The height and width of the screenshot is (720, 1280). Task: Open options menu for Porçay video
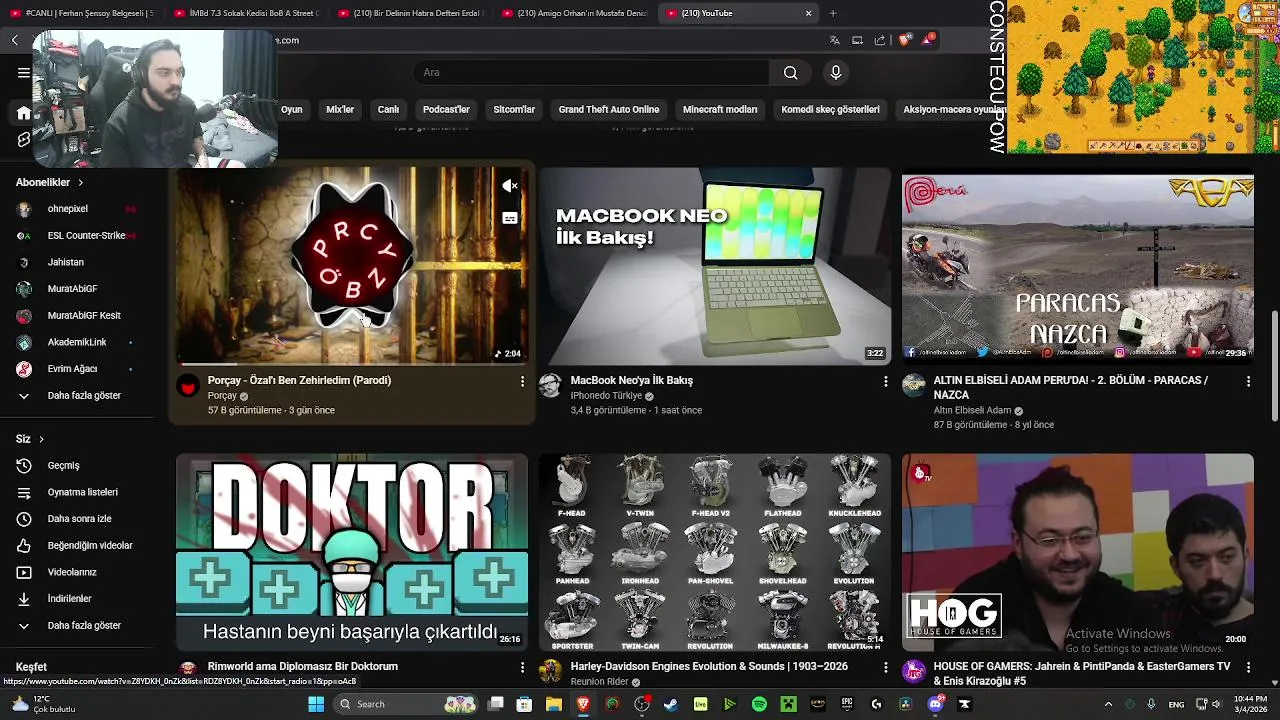click(x=522, y=381)
